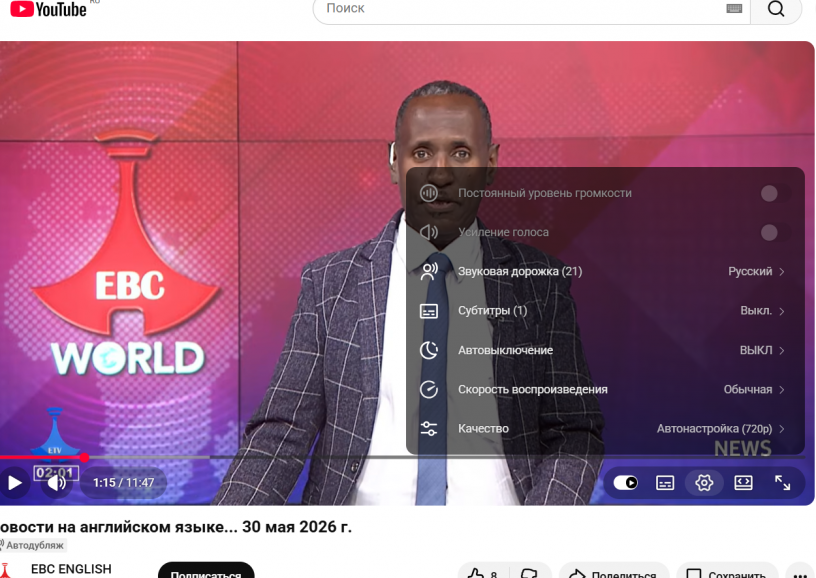The width and height of the screenshot is (816, 578).
Task: Open the on-screen keyboard icon in search
Action: click(x=734, y=8)
